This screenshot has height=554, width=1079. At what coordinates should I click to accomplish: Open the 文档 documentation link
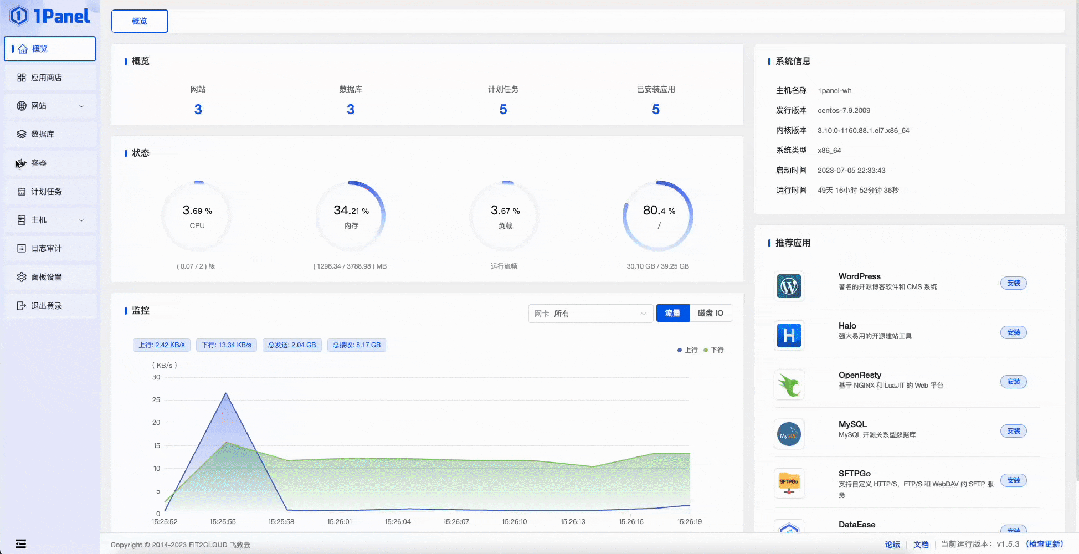point(921,544)
